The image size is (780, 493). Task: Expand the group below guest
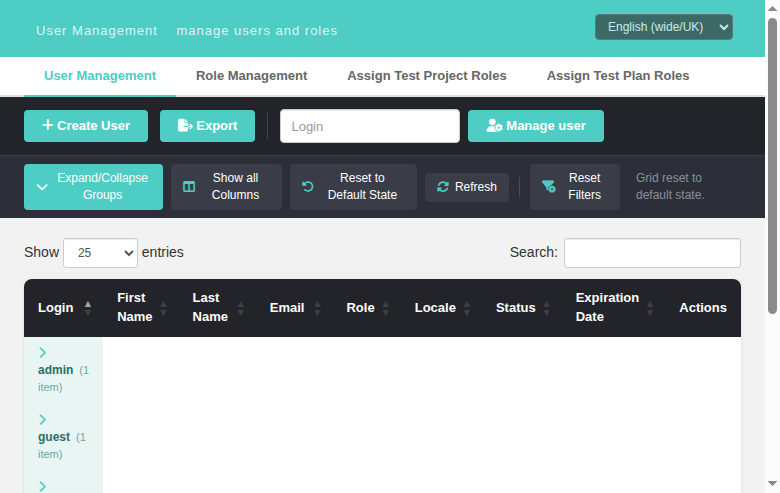pyautogui.click(x=42, y=487)
